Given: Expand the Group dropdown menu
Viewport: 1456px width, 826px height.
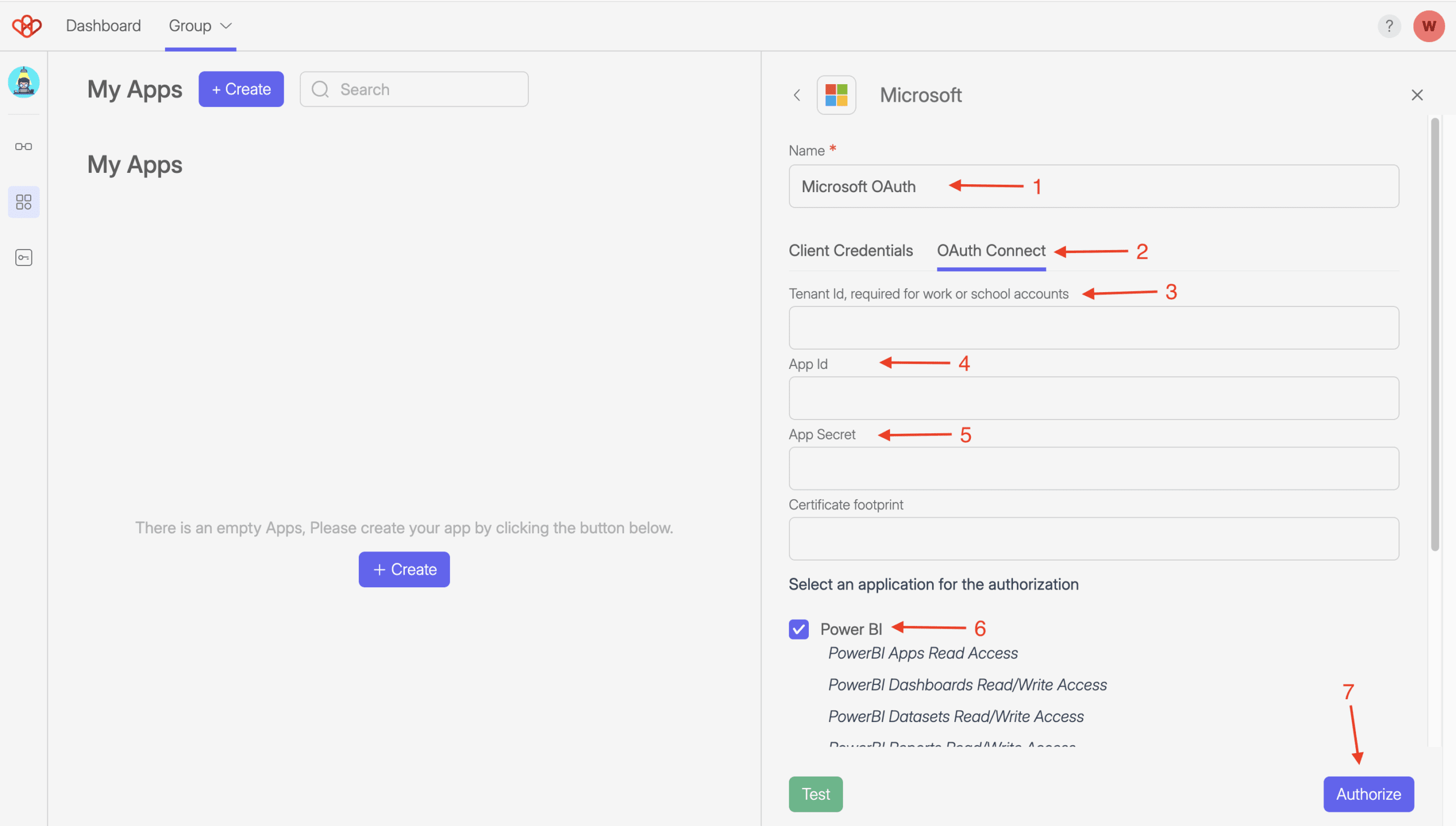Looking at the screenshot, I should (x=200, y=26).
